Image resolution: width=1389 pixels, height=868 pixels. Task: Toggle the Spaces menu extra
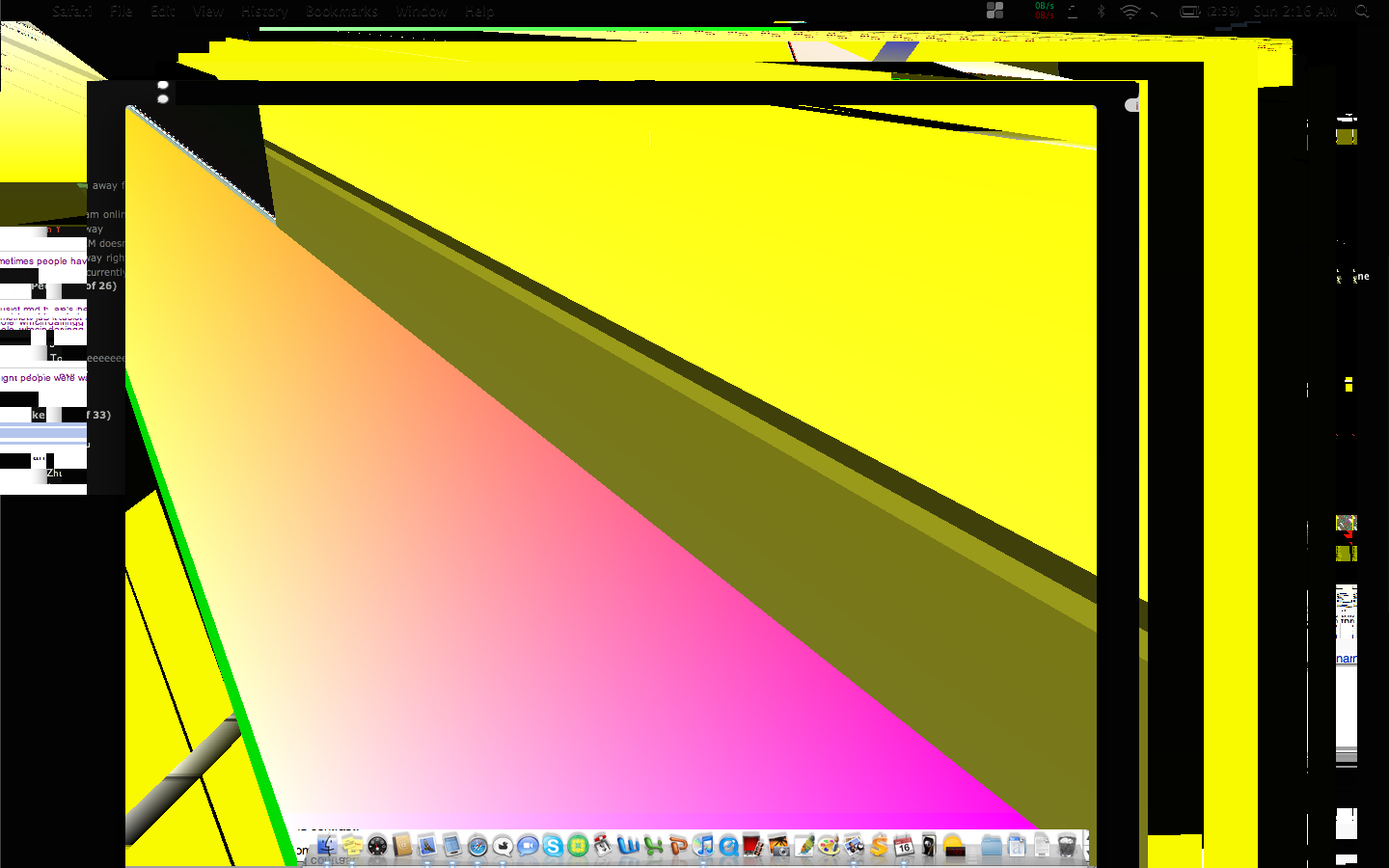click(x=995, y=11)
